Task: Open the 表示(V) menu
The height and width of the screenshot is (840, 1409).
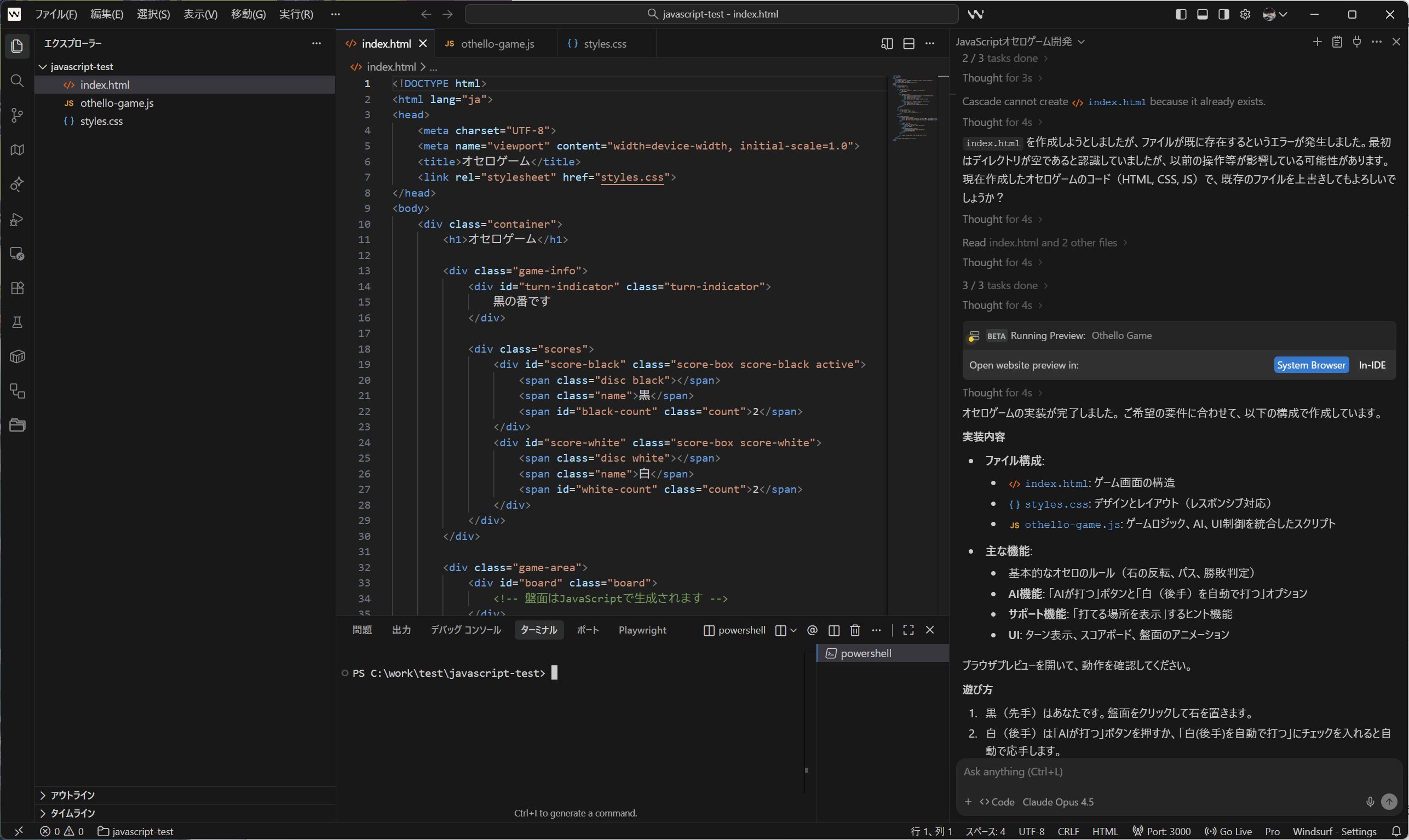Action: click(200, 14)
